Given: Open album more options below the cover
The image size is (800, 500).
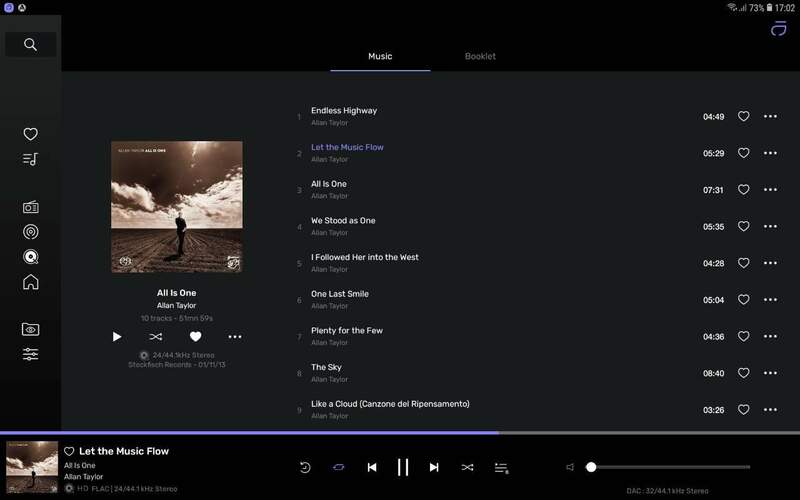Looking at the screenshot, I should tap(235, 337).
